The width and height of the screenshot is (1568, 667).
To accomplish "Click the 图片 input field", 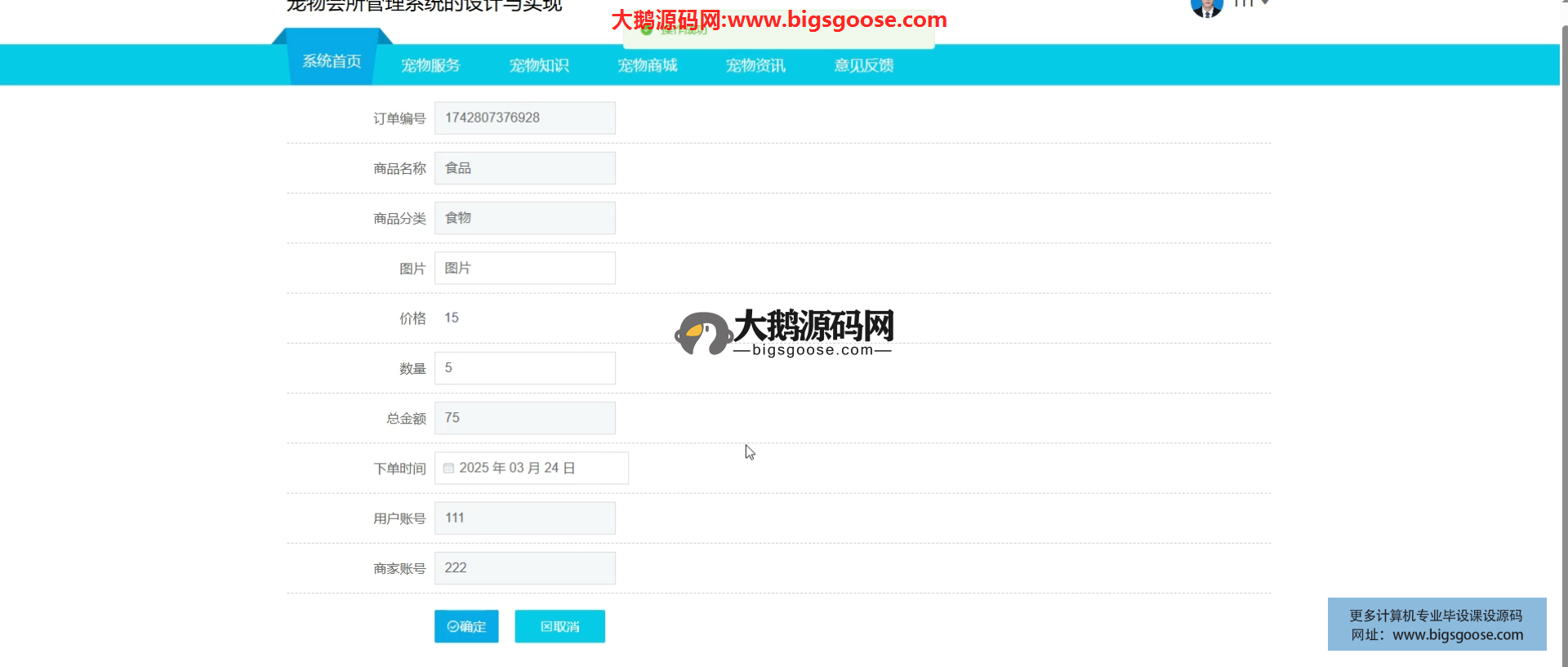I will pyautogui.click(x=524, y=269).
